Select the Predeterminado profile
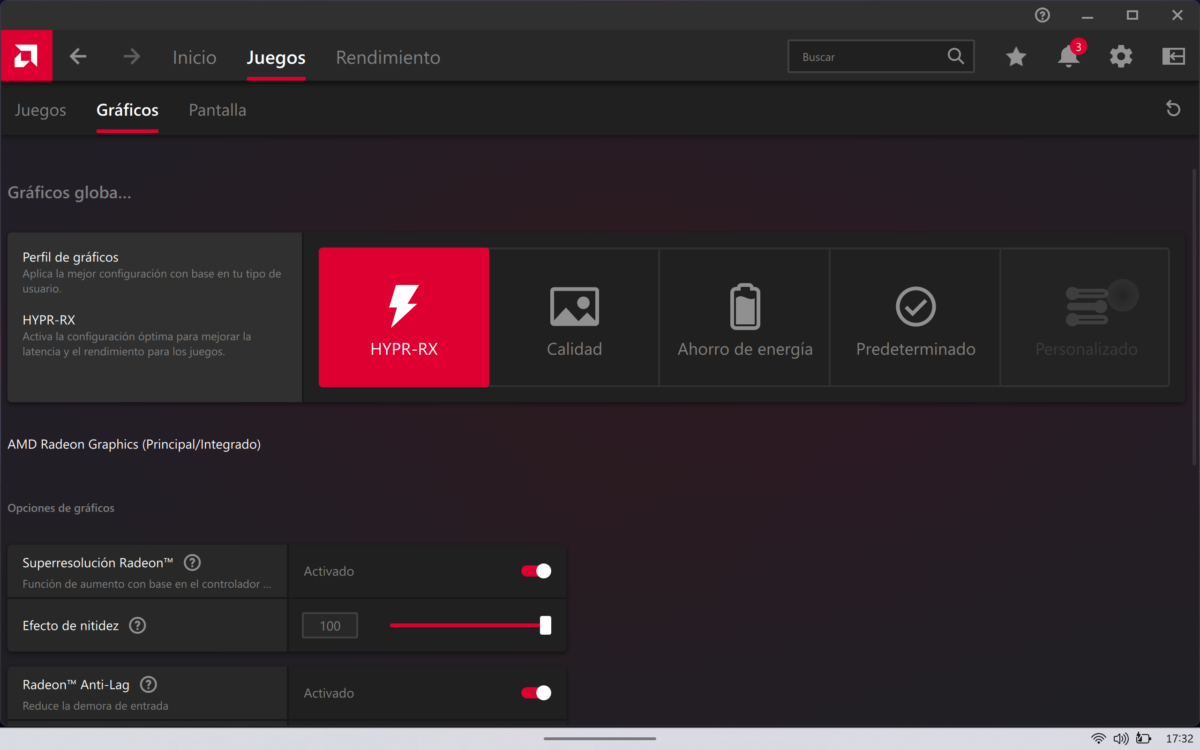Viewport: 1200px width, 750px height. coord(915,317)
